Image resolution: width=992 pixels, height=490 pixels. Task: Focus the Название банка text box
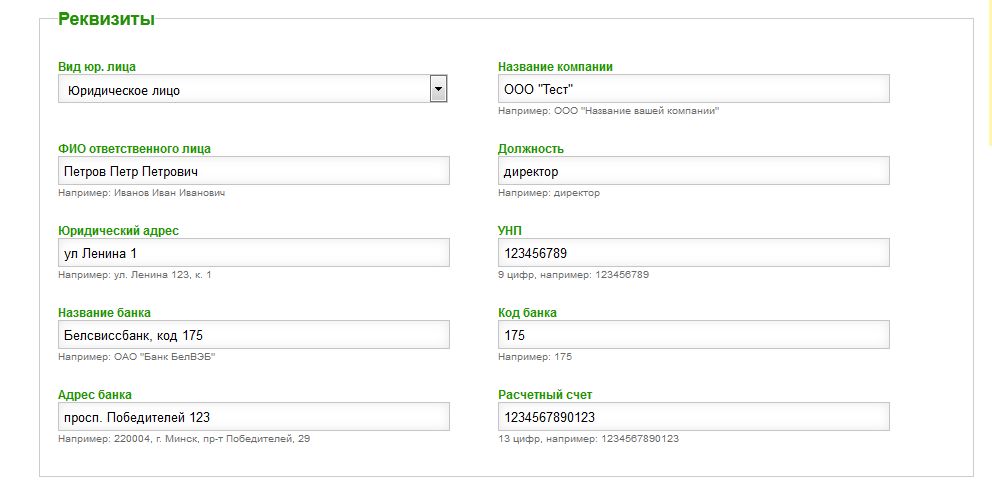click(x=254, y=335)
